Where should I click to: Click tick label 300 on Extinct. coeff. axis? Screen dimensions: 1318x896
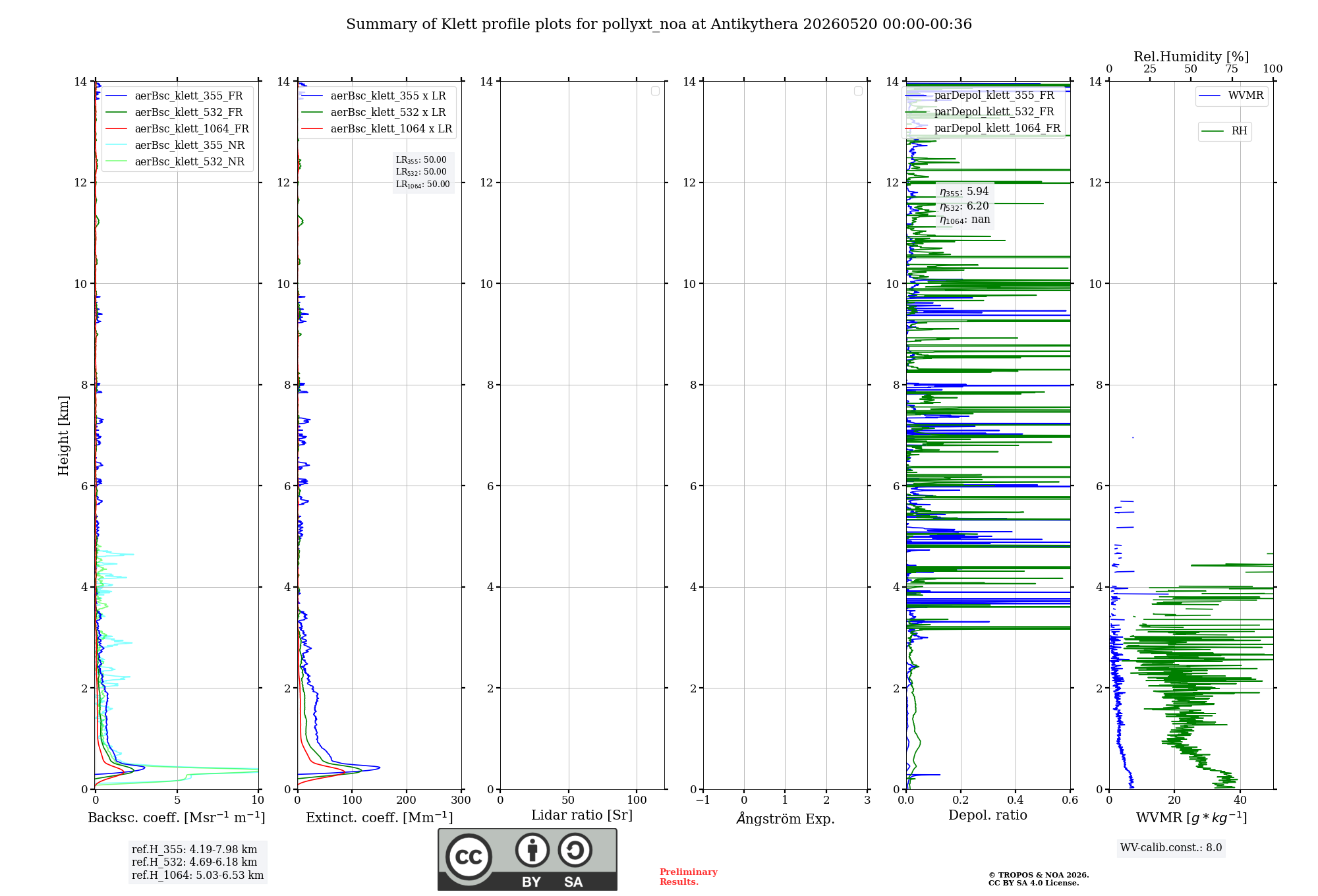tap(461, 800)
